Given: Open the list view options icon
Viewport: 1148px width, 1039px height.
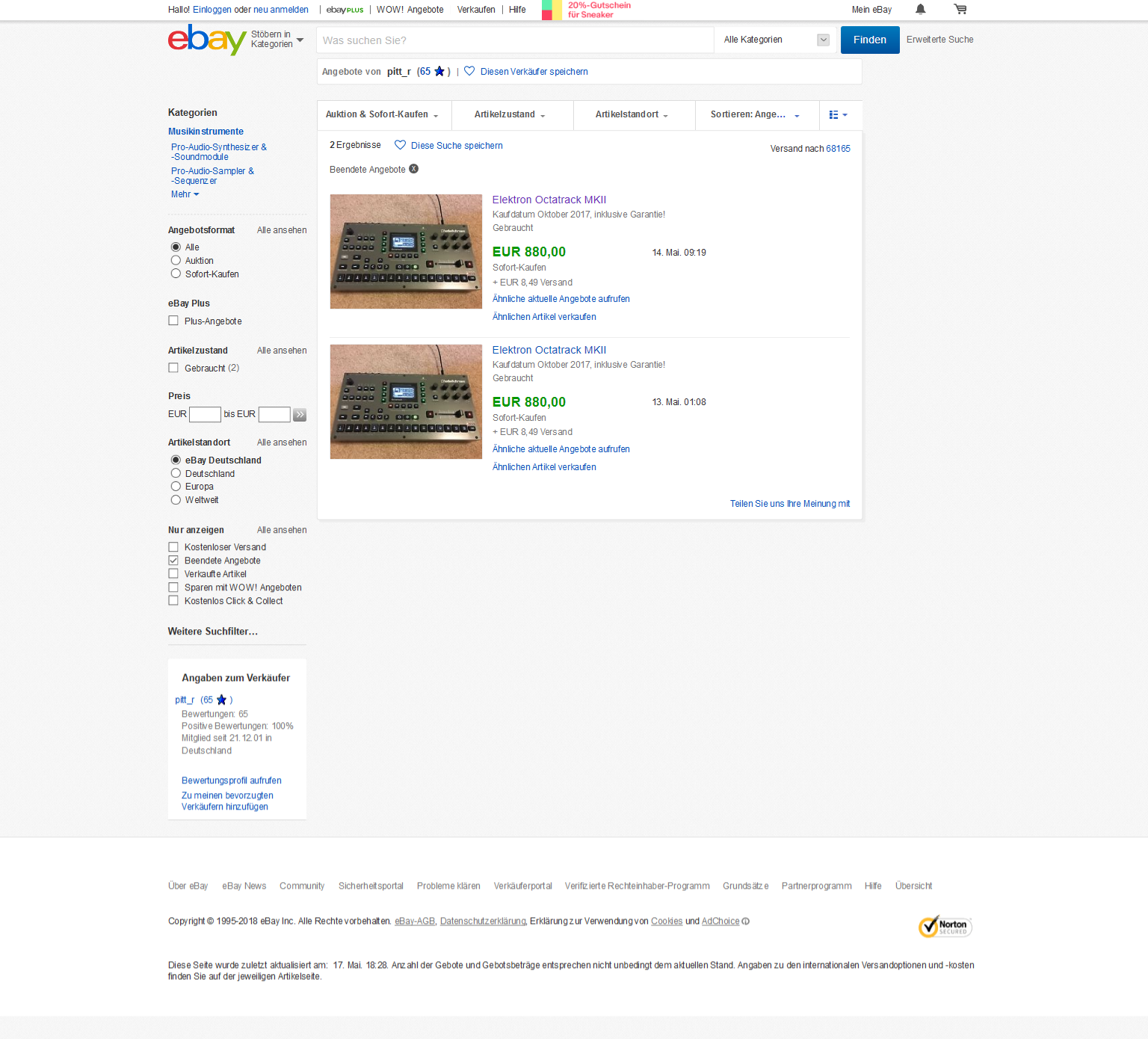Looking at the screenshot, I should pos(838,115).
